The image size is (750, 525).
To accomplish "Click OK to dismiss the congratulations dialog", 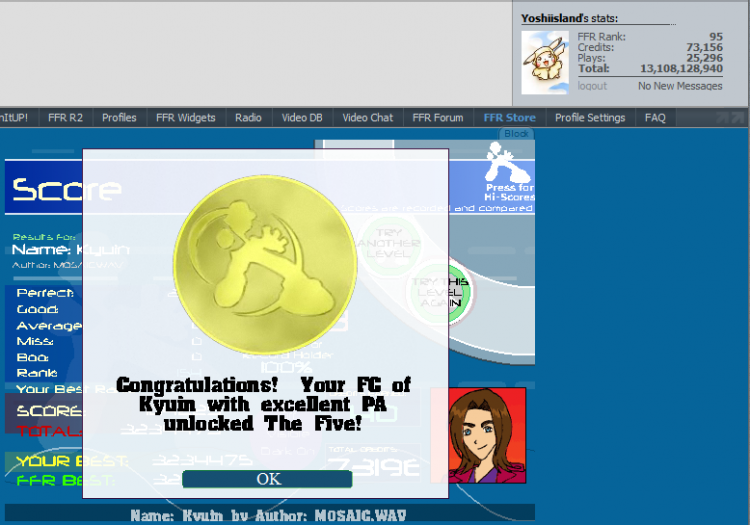I will [267, 479].
